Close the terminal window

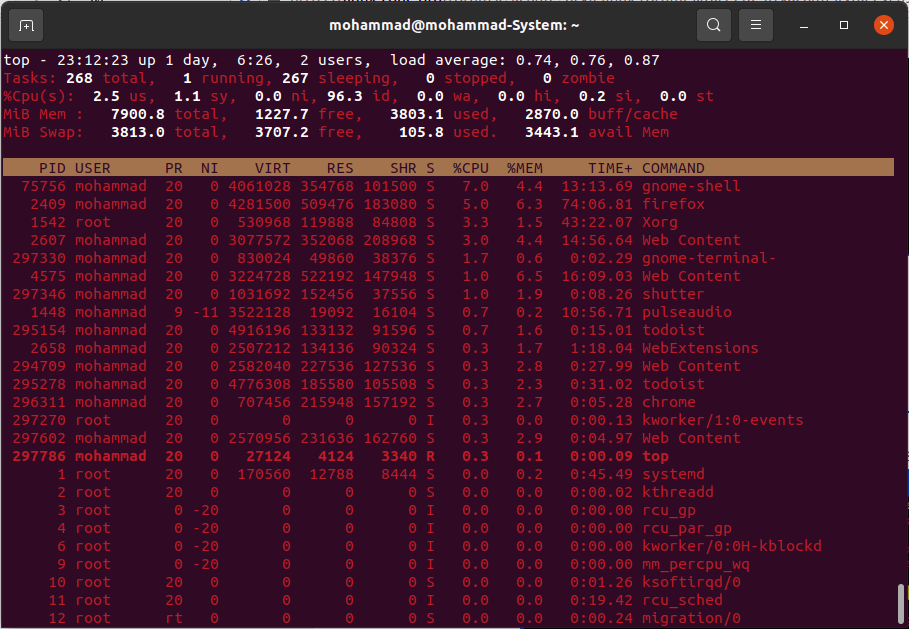point(883,25)
